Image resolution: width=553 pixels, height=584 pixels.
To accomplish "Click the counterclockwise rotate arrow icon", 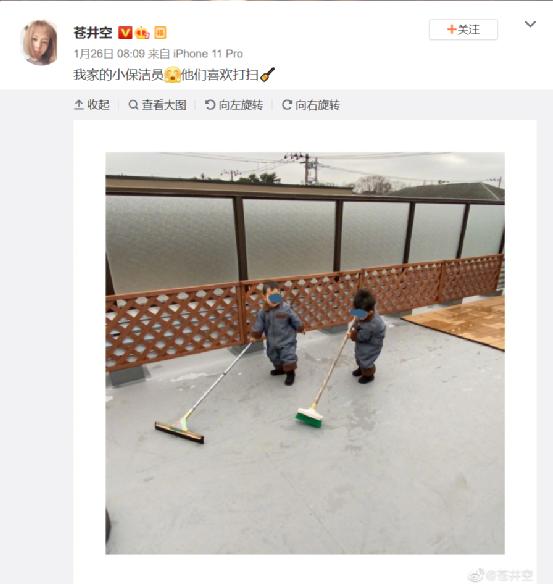I will [x=210, y=105].
